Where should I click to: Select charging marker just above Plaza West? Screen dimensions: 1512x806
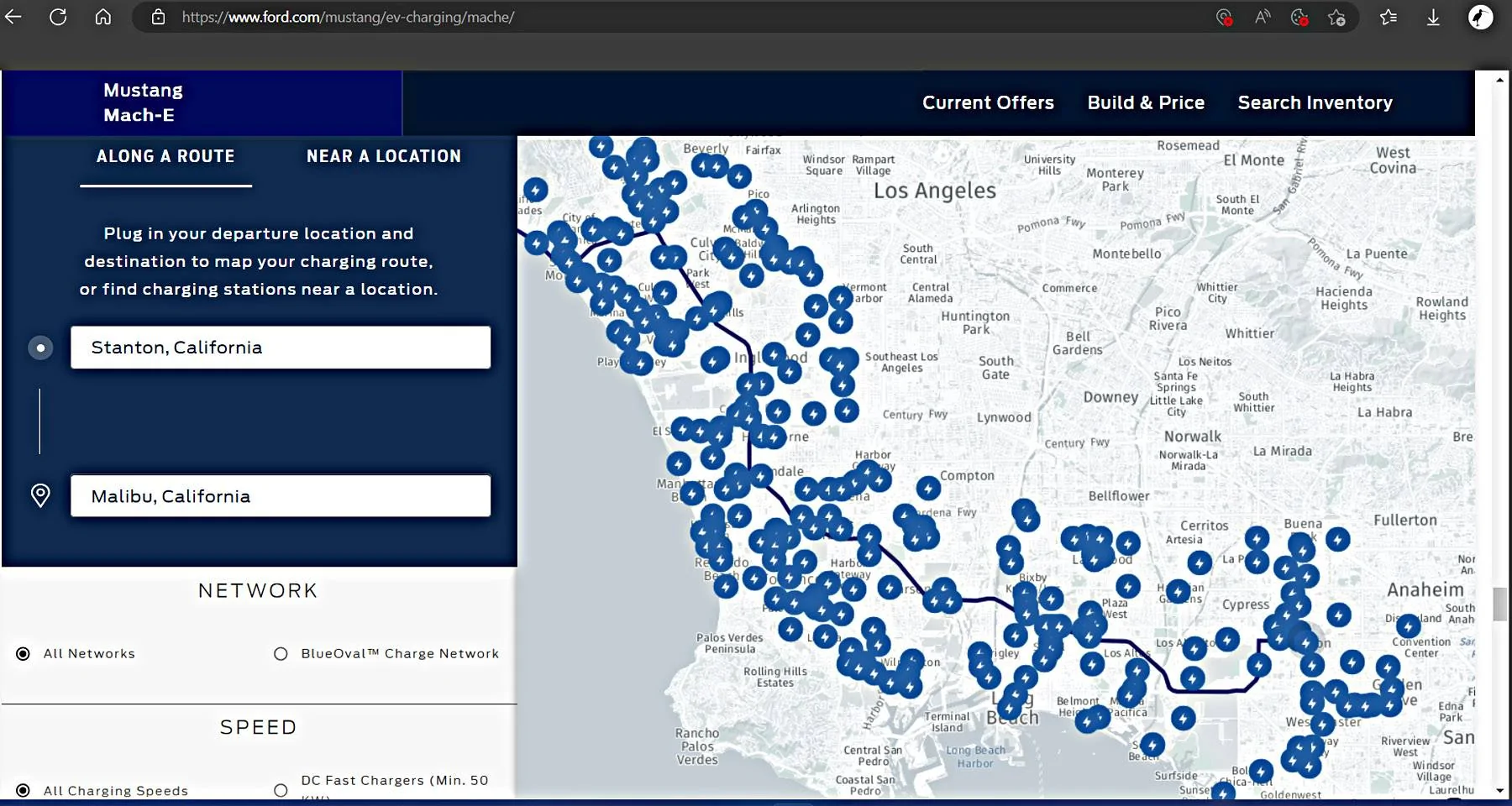click(1128, 586)
